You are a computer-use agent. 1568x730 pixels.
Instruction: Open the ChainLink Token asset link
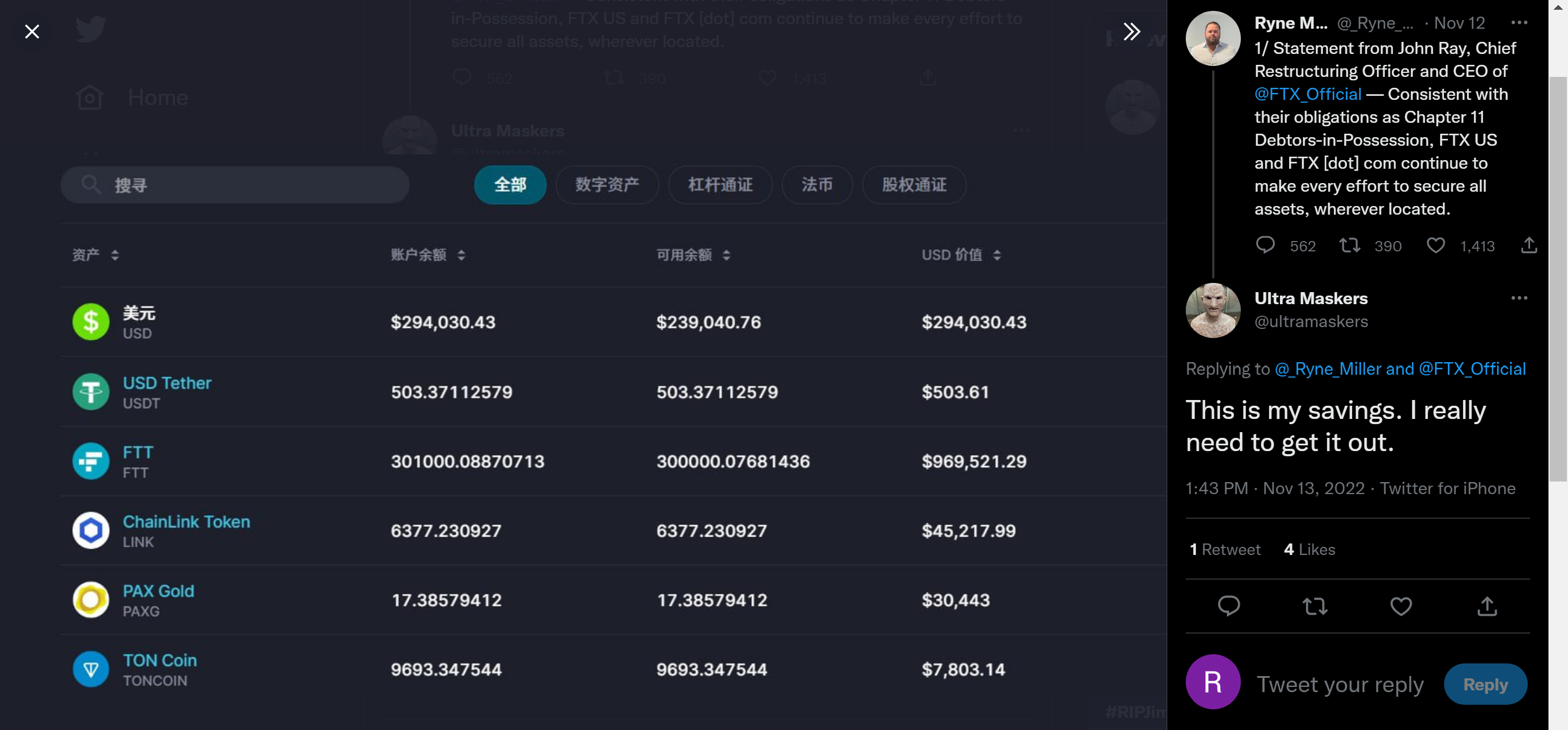click(187, 522)
